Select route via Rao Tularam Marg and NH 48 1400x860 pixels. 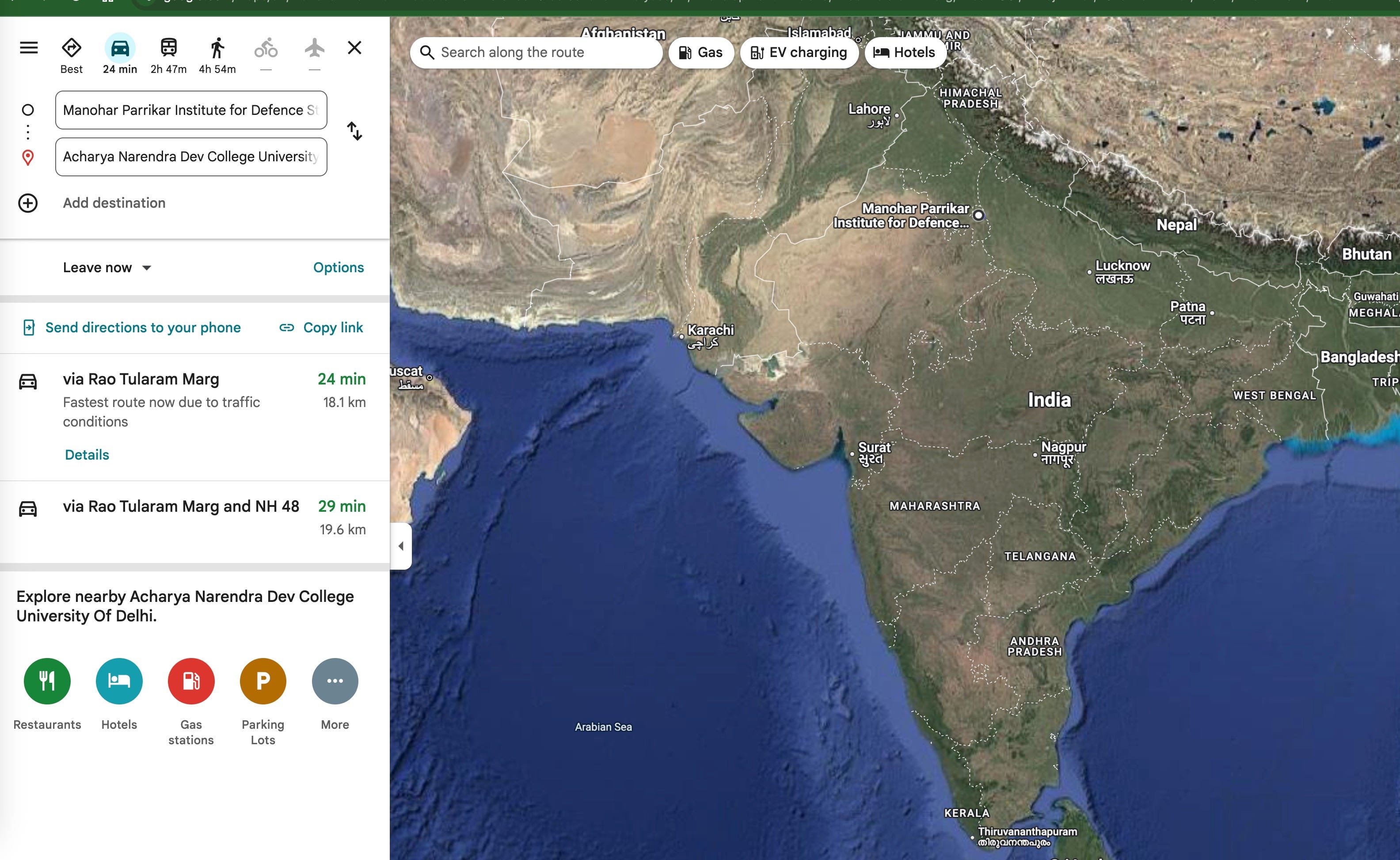point(194,521)
